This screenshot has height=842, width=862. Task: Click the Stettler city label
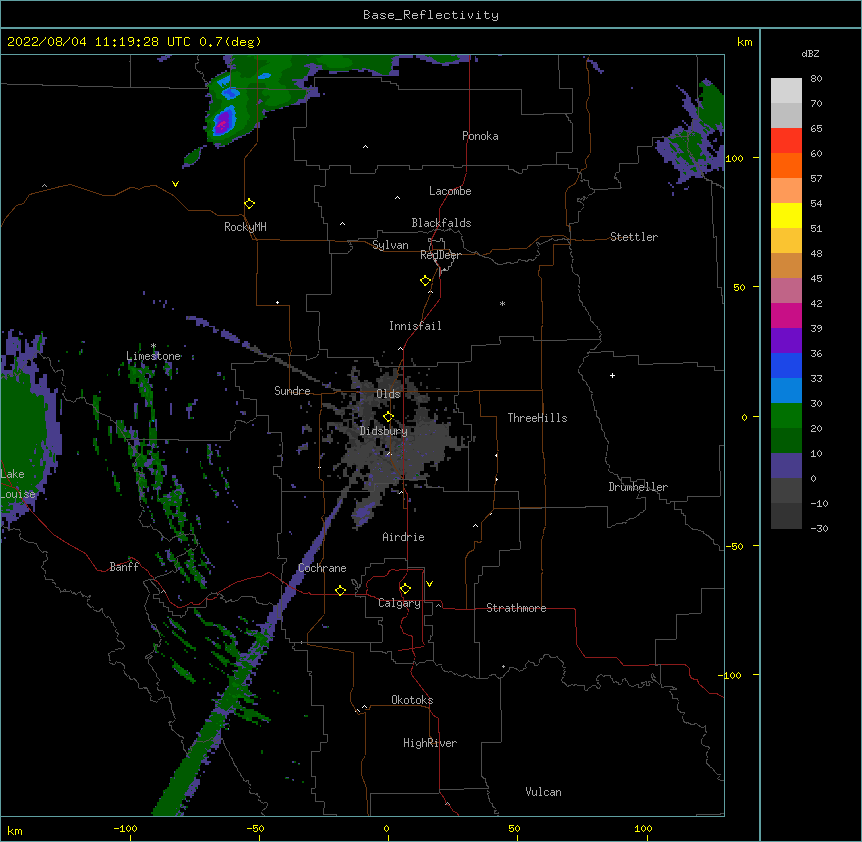pyautogui.click(x=634, y=237)
